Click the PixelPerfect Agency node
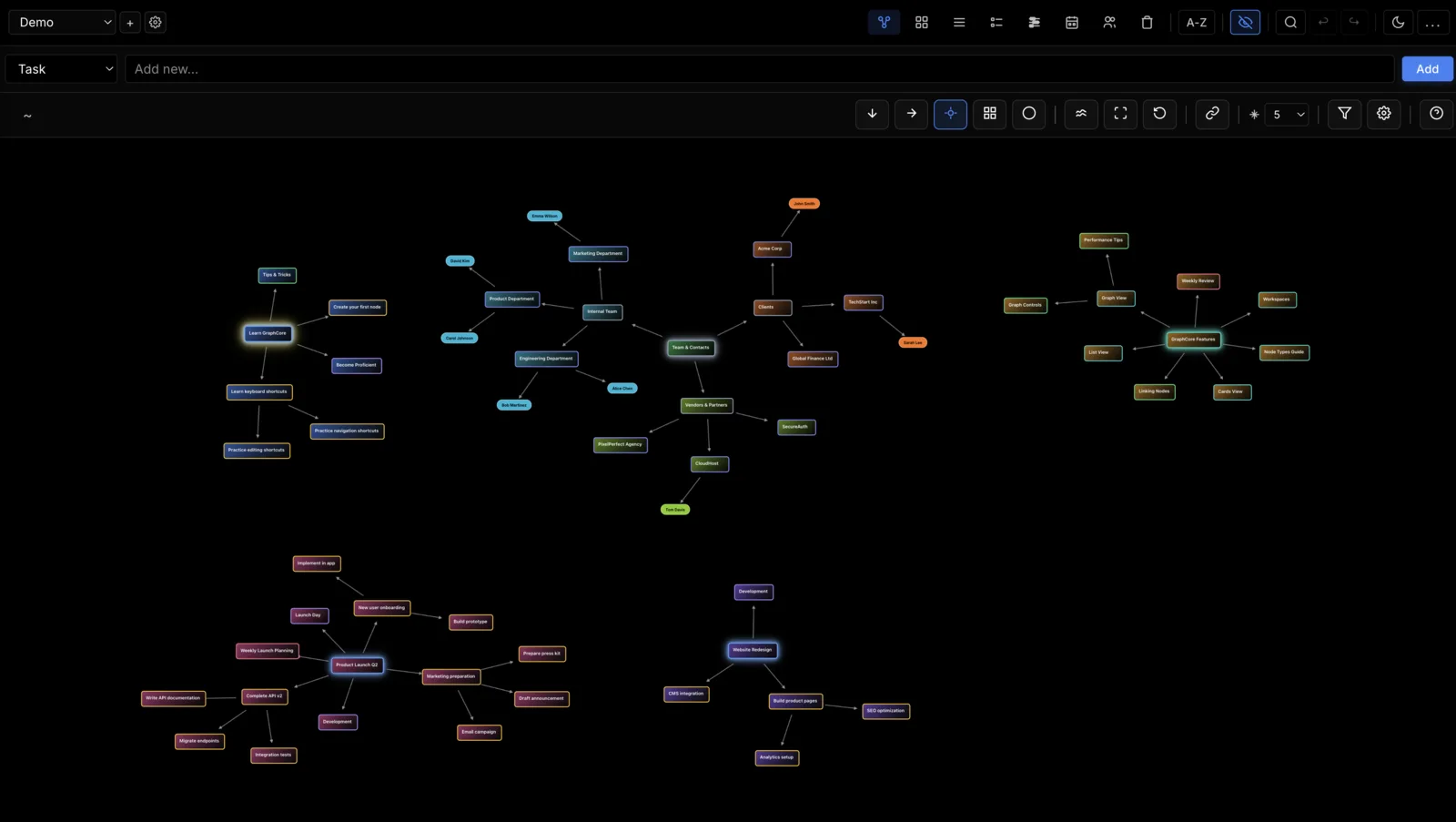 (x=621, y=445)
